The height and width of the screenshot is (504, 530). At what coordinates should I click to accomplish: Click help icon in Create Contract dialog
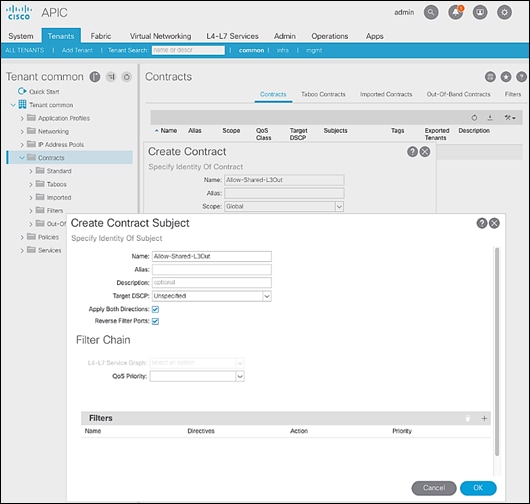412,152
